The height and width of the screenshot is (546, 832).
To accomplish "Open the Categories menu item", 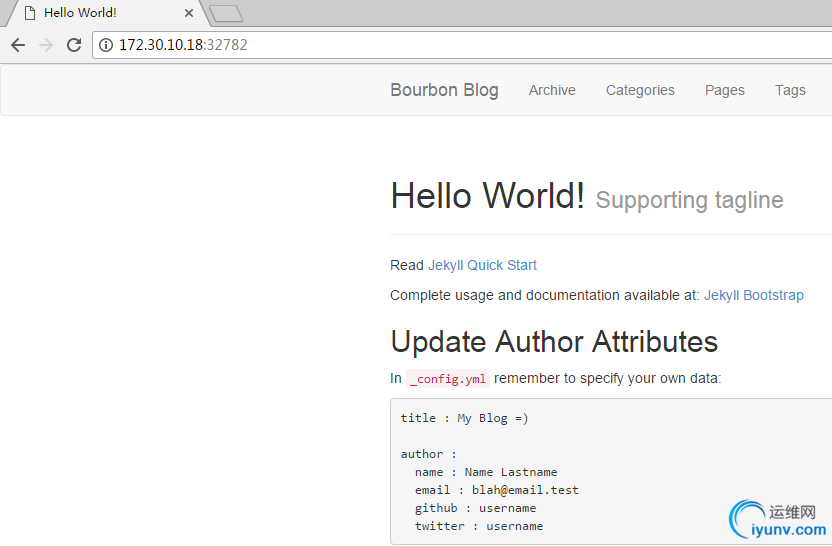I will point(640,90).
